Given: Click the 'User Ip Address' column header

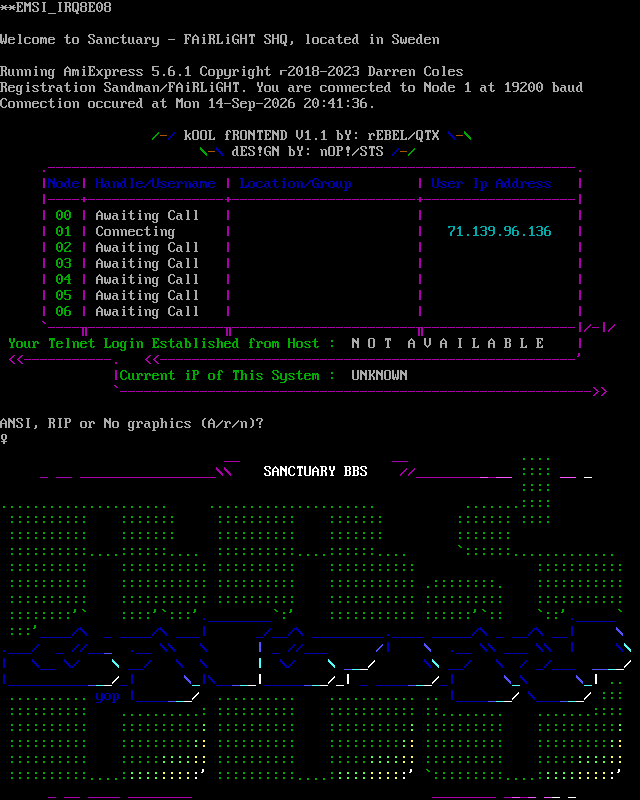Looking at the screenshot, I should coord(491,184).
